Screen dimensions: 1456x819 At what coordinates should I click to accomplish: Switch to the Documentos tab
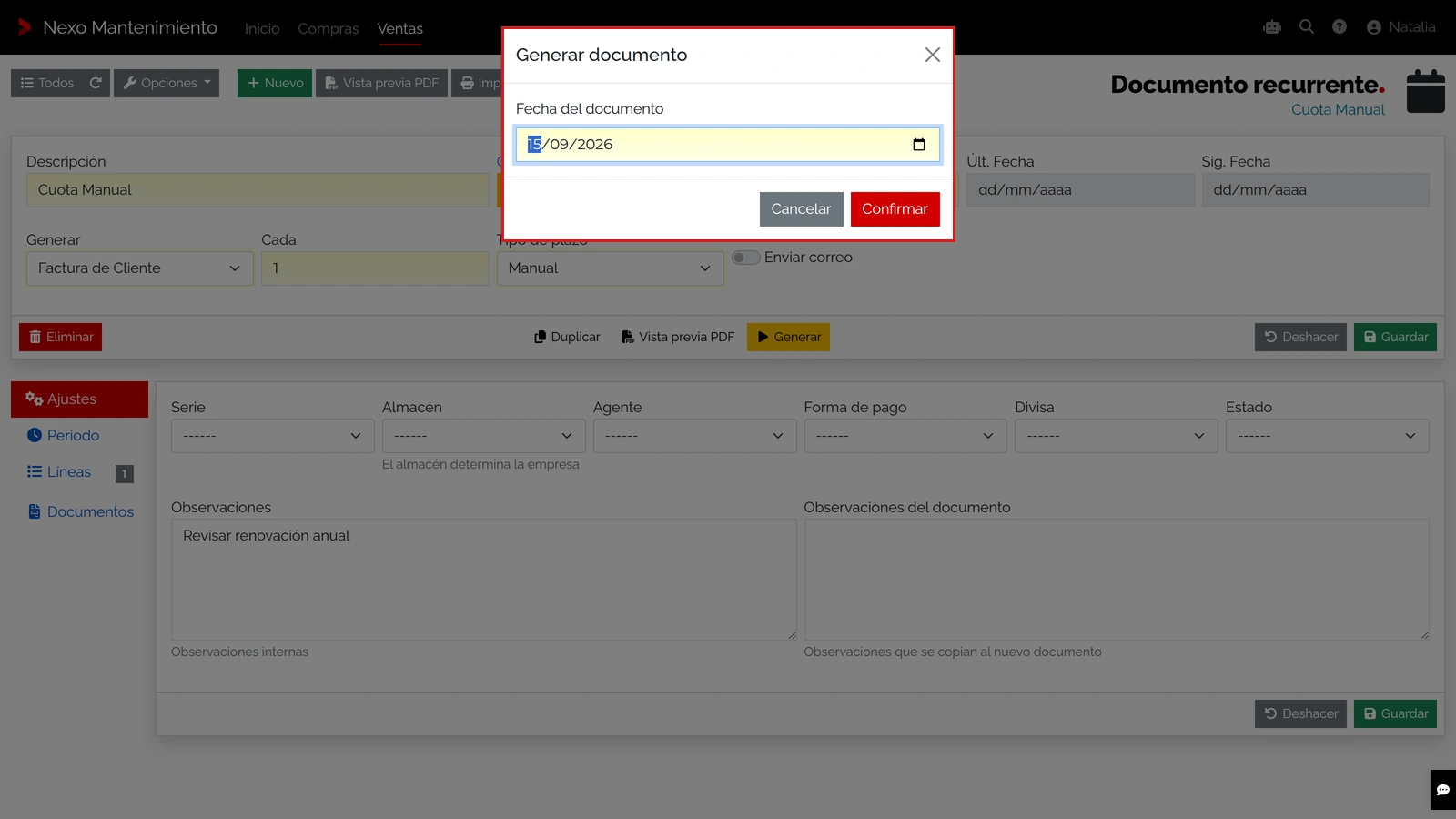click(x=81, y=512)
